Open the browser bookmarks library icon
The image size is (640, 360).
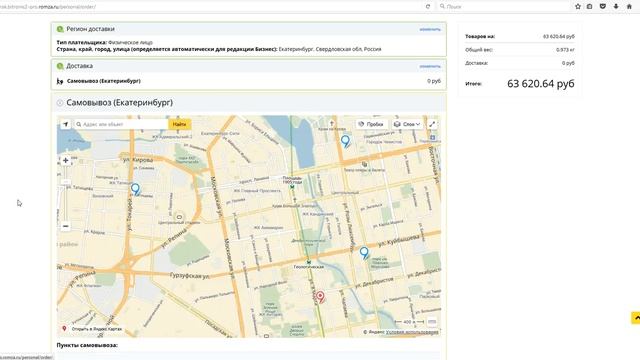coord(589,7)
